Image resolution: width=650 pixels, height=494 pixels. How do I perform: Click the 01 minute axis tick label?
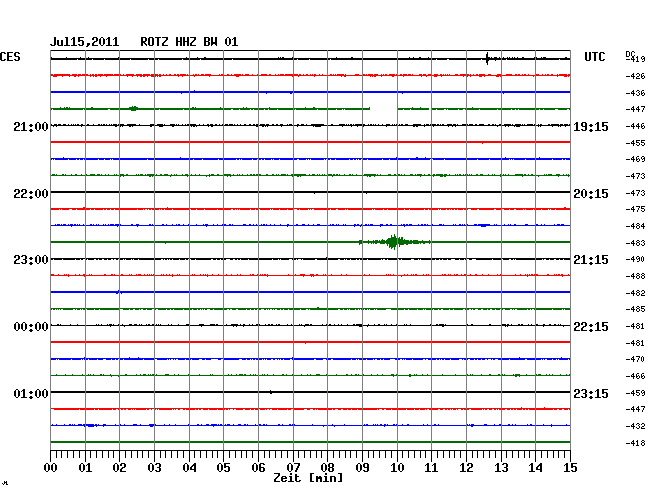click(85, 468)
